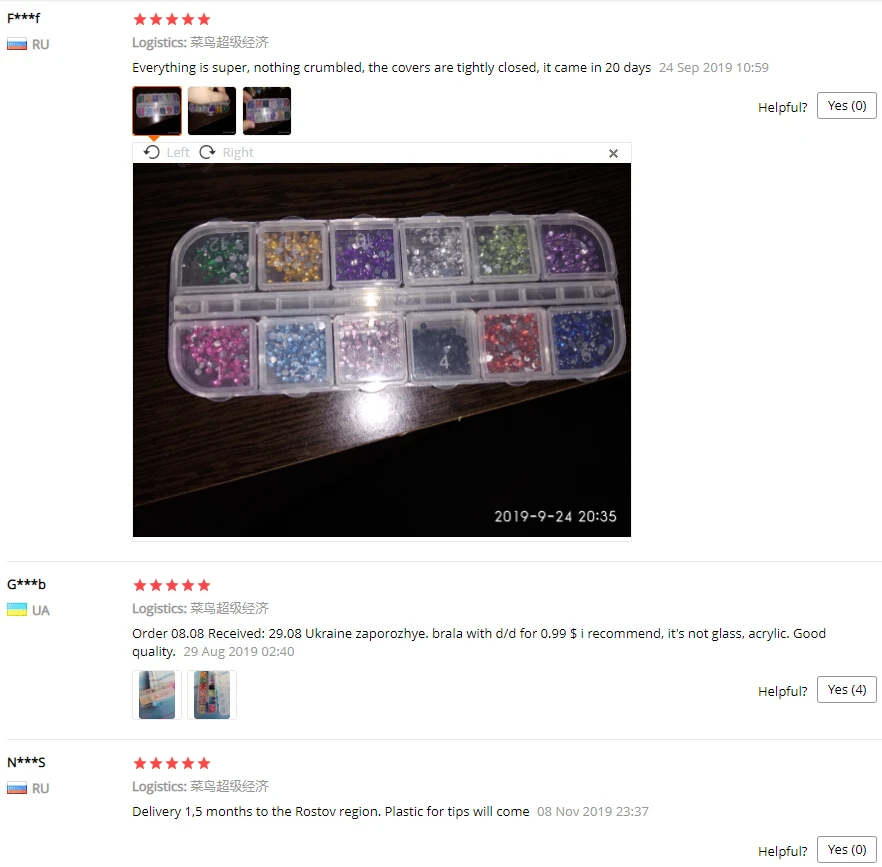Click the Ukraine flag icon beside UA

coord(17,609)
